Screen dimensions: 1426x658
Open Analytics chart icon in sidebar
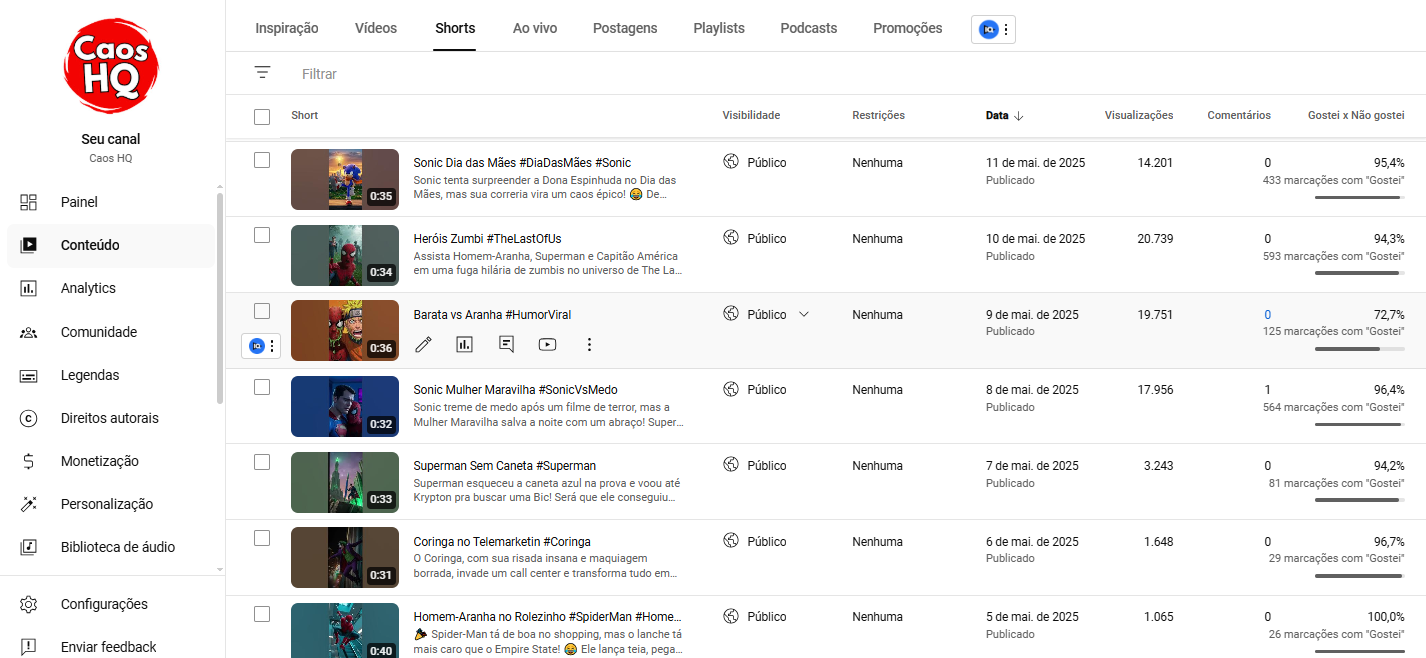(x=29, y=288)
